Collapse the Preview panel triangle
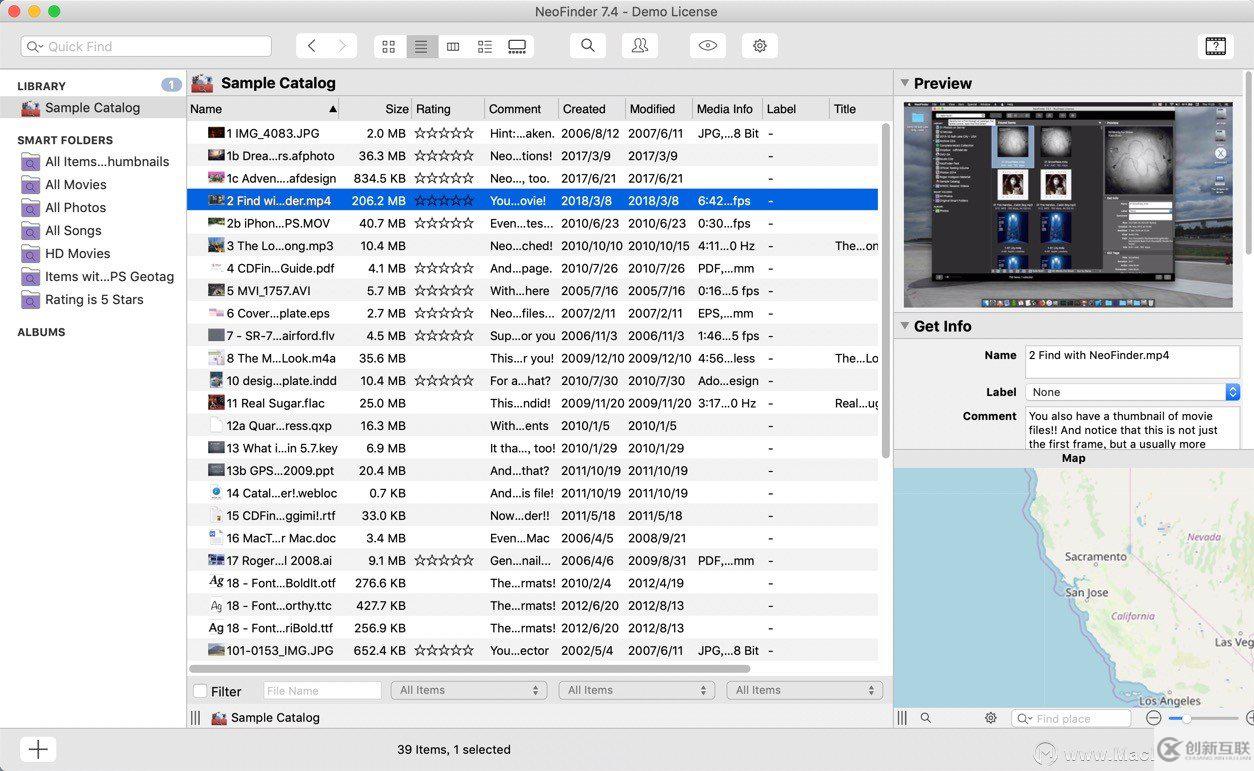The height and width of the screenshot is (771, 1254). pos(904,83)
